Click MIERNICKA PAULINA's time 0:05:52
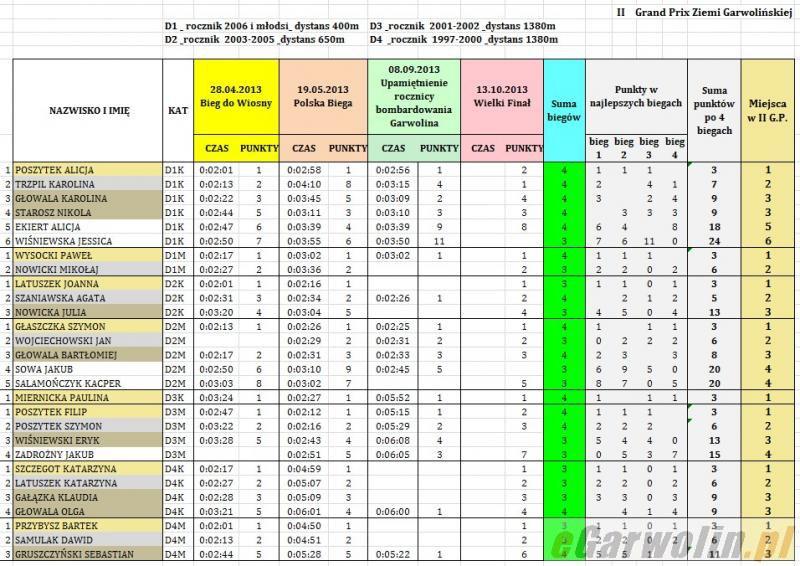 point(393,398)
